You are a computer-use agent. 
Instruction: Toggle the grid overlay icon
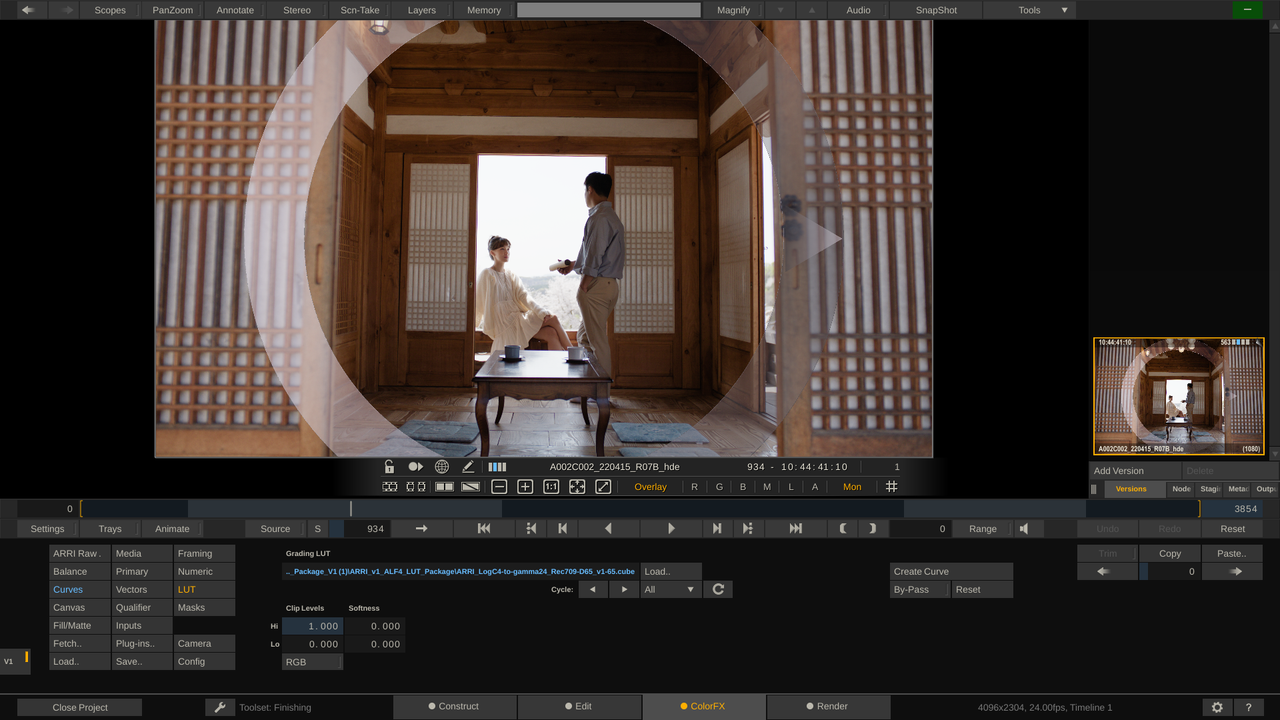(x=892, y=487)
